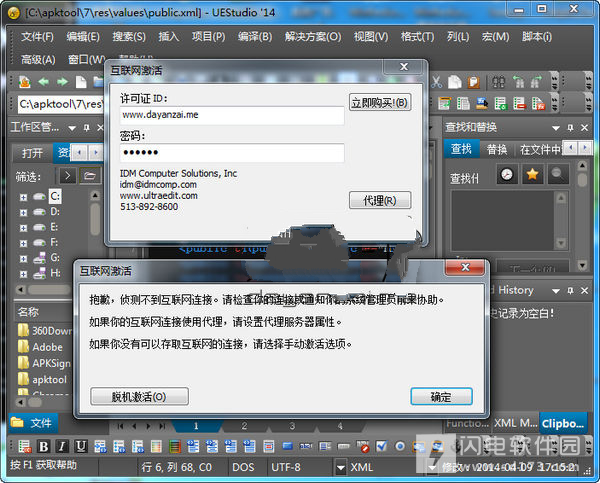The width and height of the screenshot is (600, 483).
Task: Select the apktool folder in the file list
Action: pyautogui.click(x=42, y=379)
